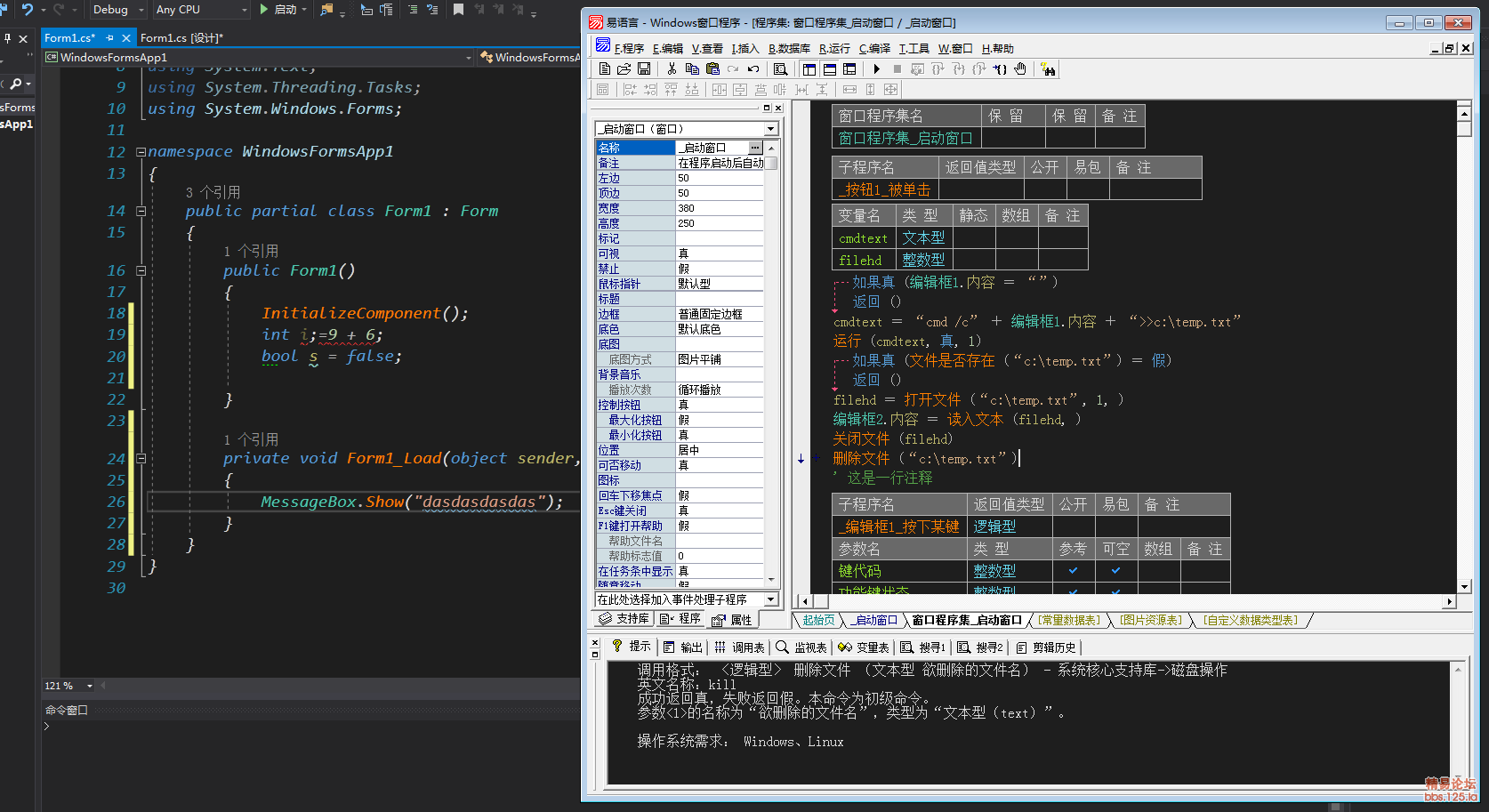Toggle the bottom status panel layout icon
Viewport: 1489px width, 812px height.
[x=829, y=68]
